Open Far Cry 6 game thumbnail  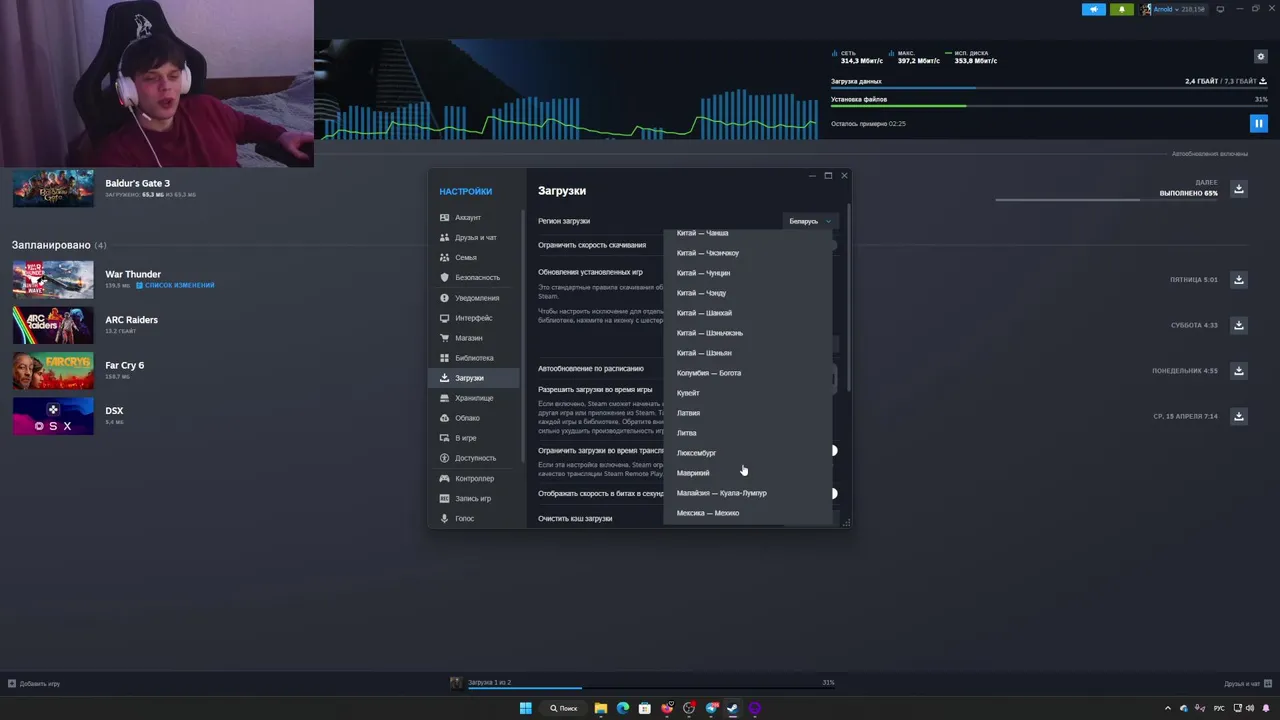pyautogui.click(x=53, y=371)
